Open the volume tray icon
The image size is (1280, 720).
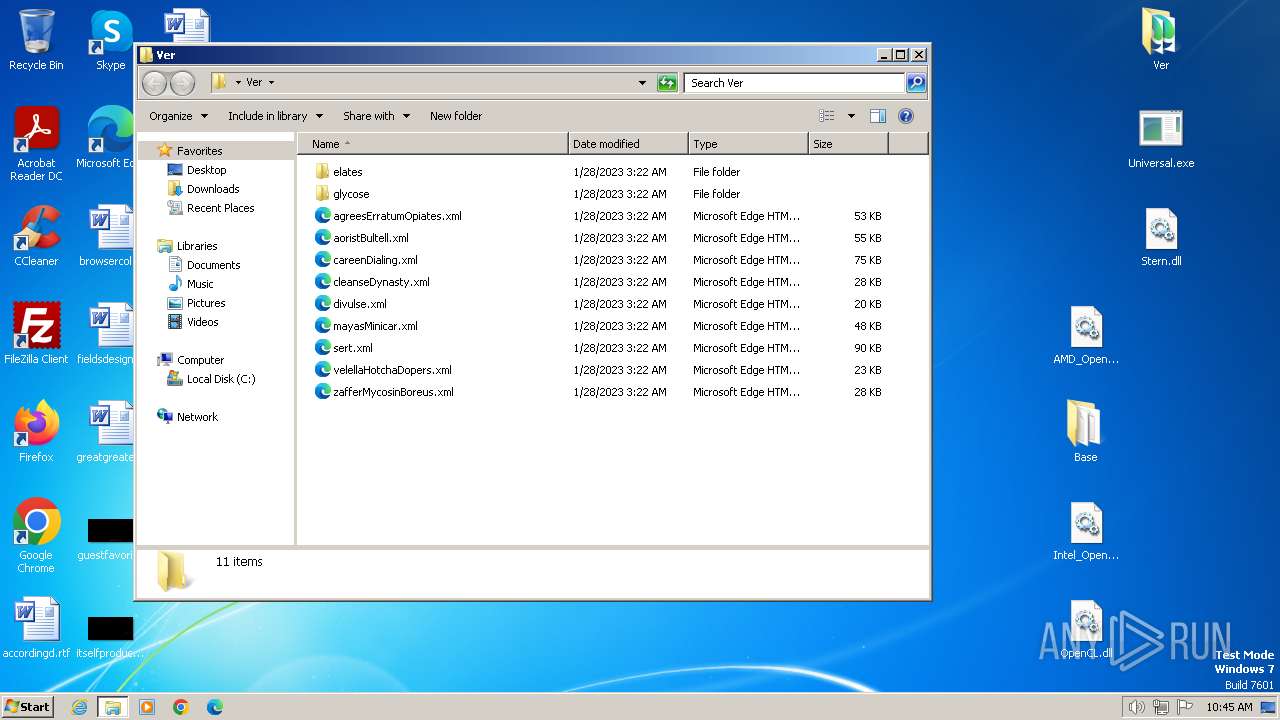1136,707
